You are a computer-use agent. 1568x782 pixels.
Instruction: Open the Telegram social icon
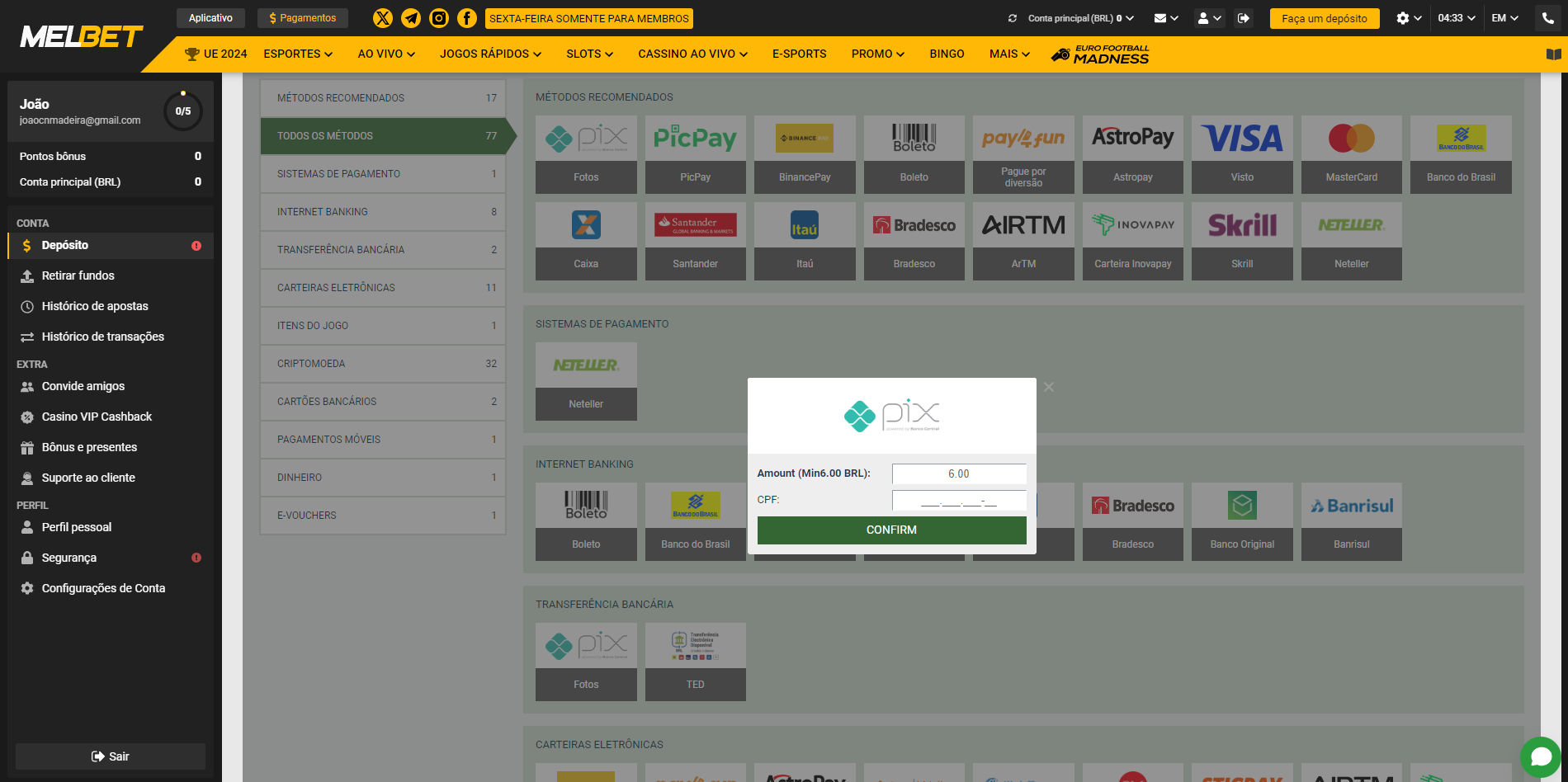pyautogui.click(x=411, y=18)
